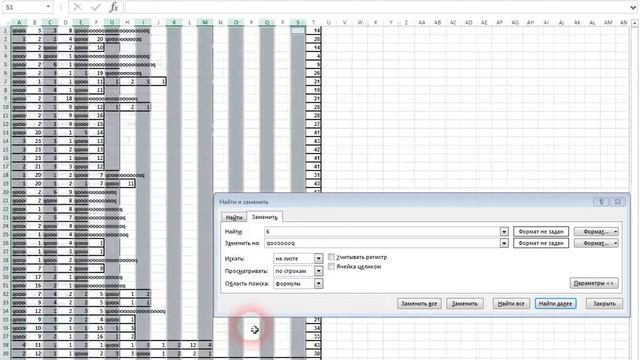Select row 19 header
Image resolution: width=640 pixels, height=360 pixels.
(6, 183)
